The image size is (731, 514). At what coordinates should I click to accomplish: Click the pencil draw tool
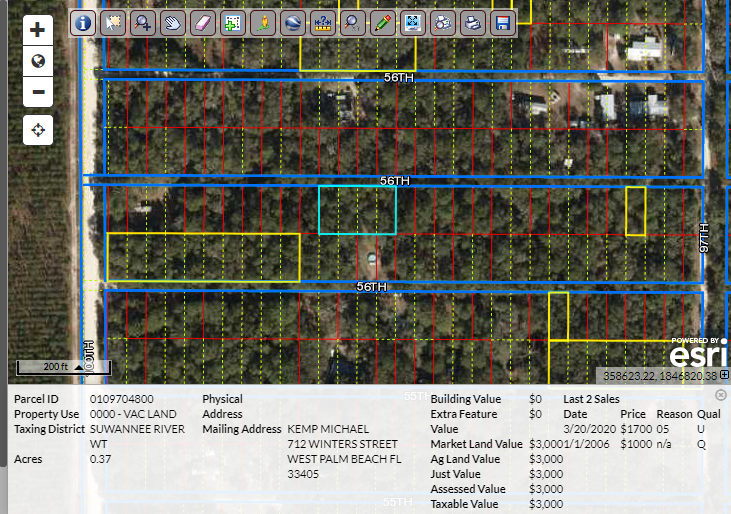tap(381, 22)
